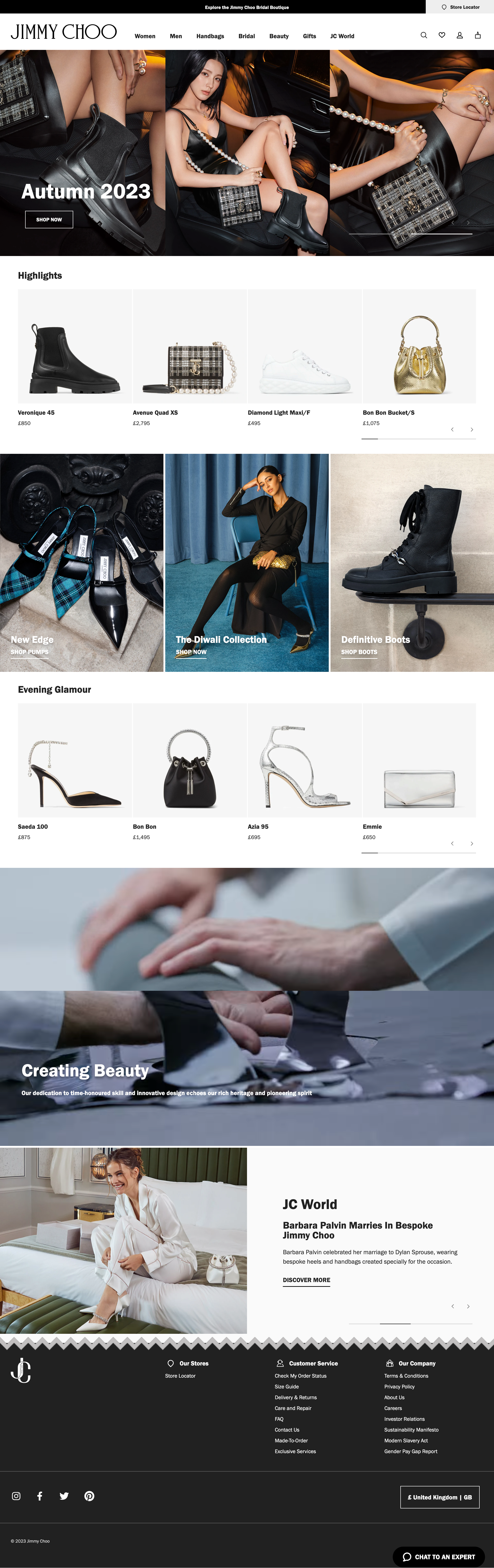
Task: Open the wishlist heart icon
Action: pyautogui.click(x=442, y=35)
